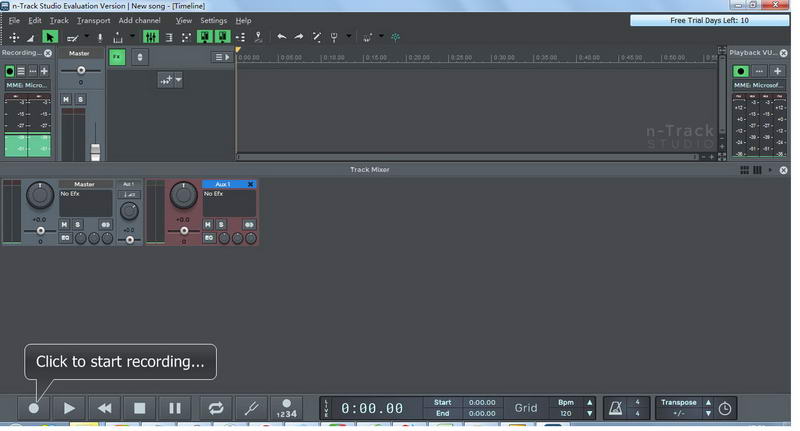Click the piano keyboard toolbar icon

[118, 38]
